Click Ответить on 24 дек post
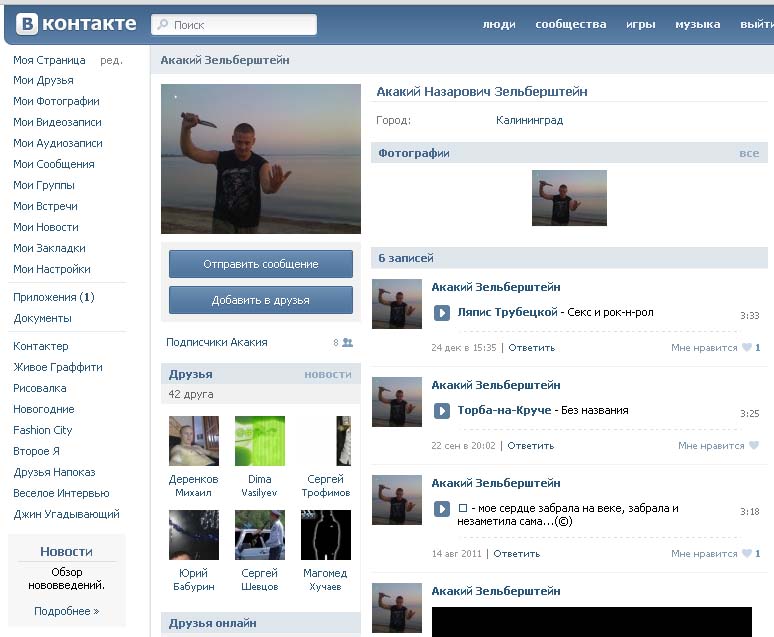Screen dimensions: 774x637 532,348
